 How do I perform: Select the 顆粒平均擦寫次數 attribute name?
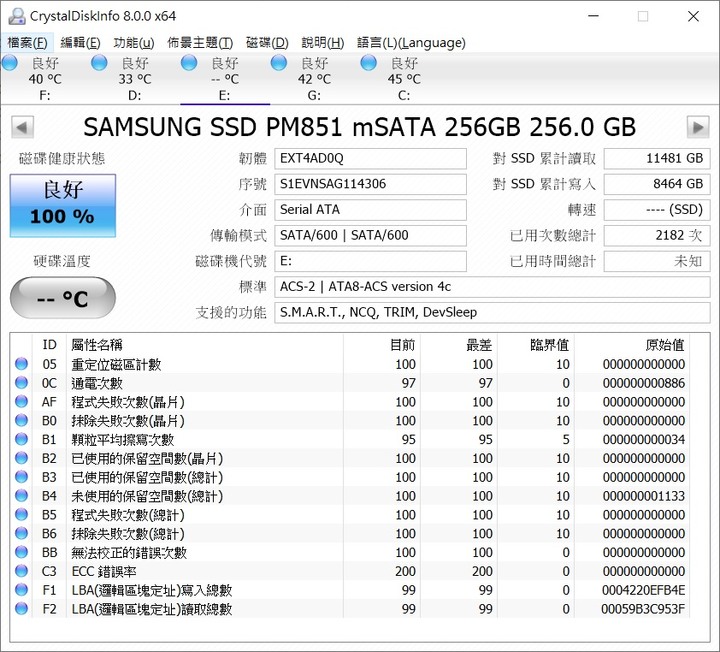coord(123,439)
